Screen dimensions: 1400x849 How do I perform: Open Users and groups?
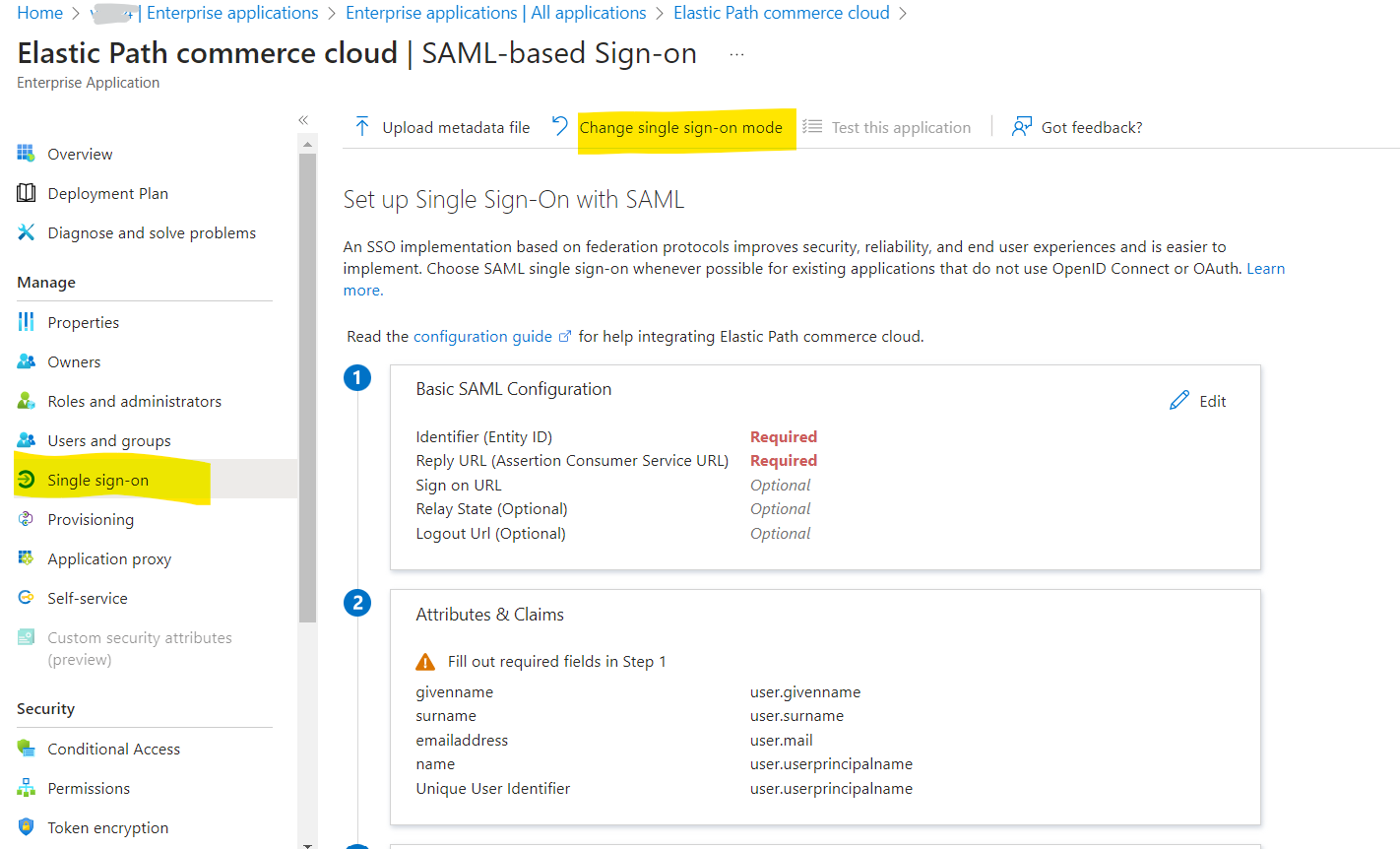109,440
